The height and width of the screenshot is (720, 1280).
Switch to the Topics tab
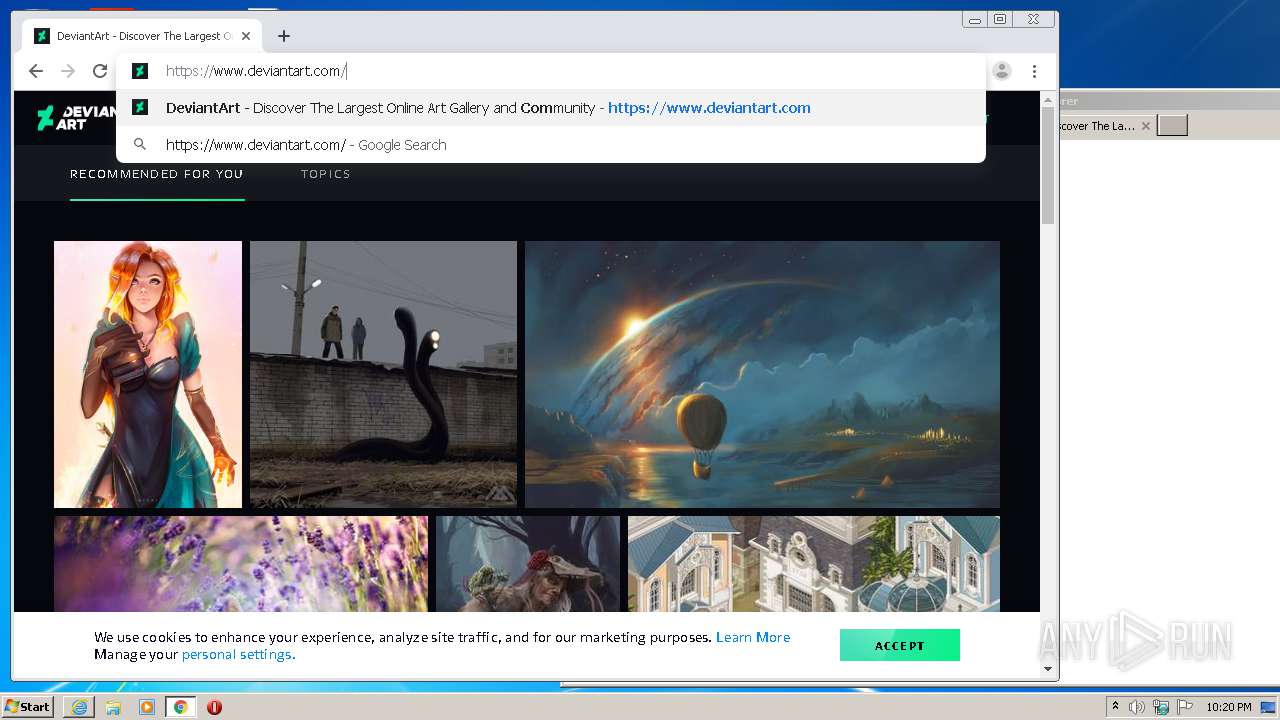[x=326, y=174]
